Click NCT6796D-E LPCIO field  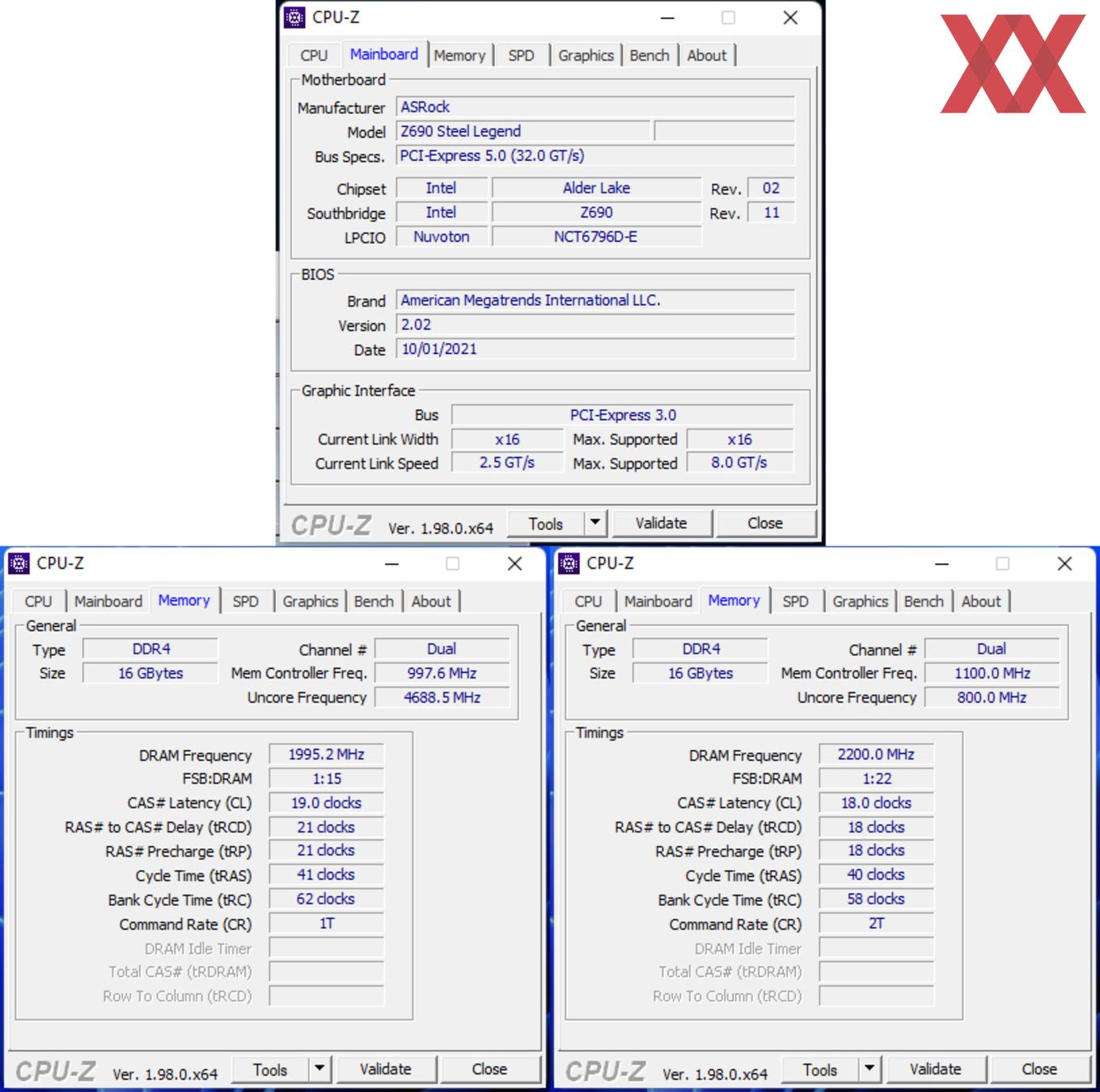[x=596, y=236]
